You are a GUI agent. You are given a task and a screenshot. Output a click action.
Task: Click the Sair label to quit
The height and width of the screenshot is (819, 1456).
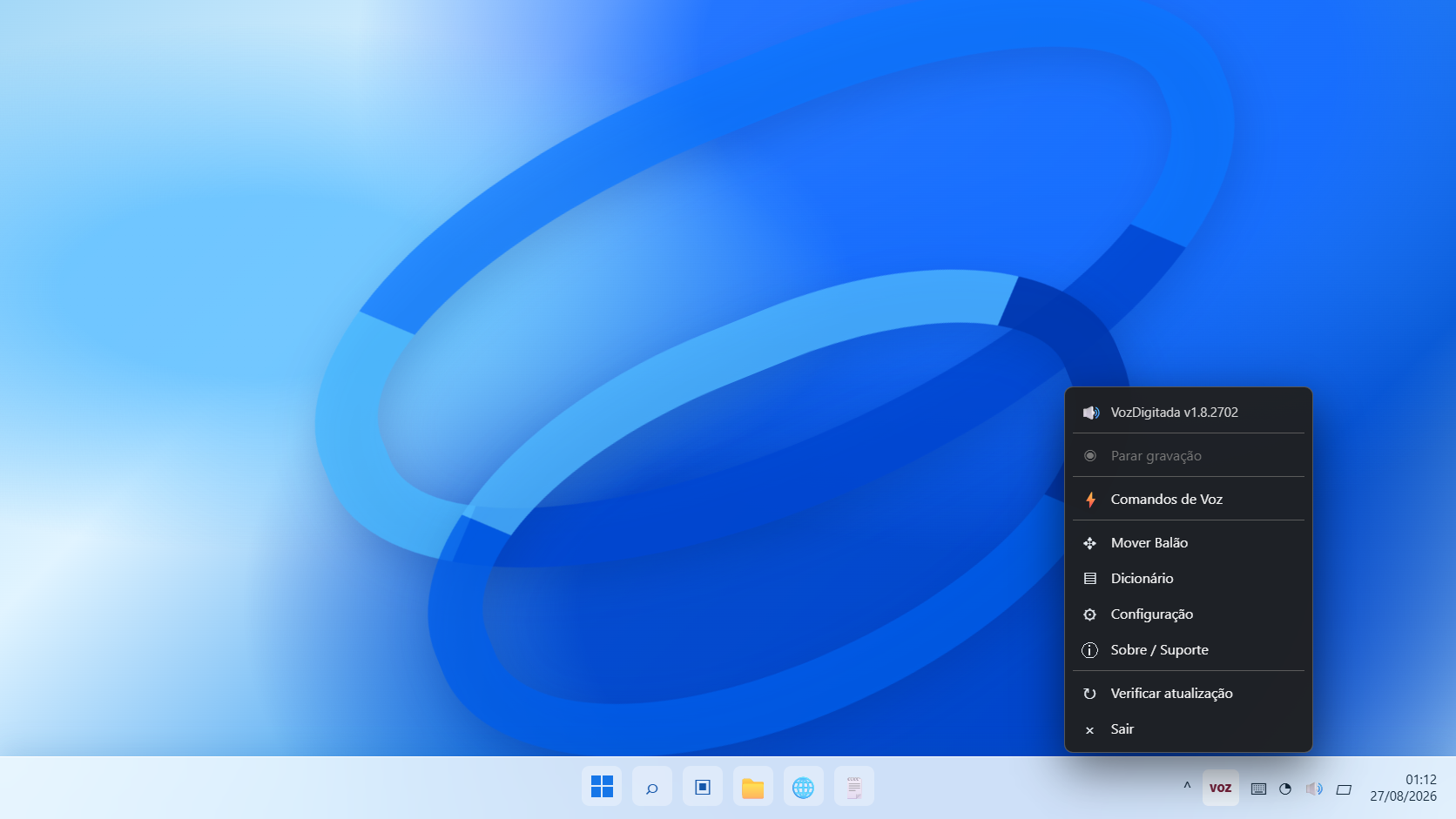pos(1122,729)
